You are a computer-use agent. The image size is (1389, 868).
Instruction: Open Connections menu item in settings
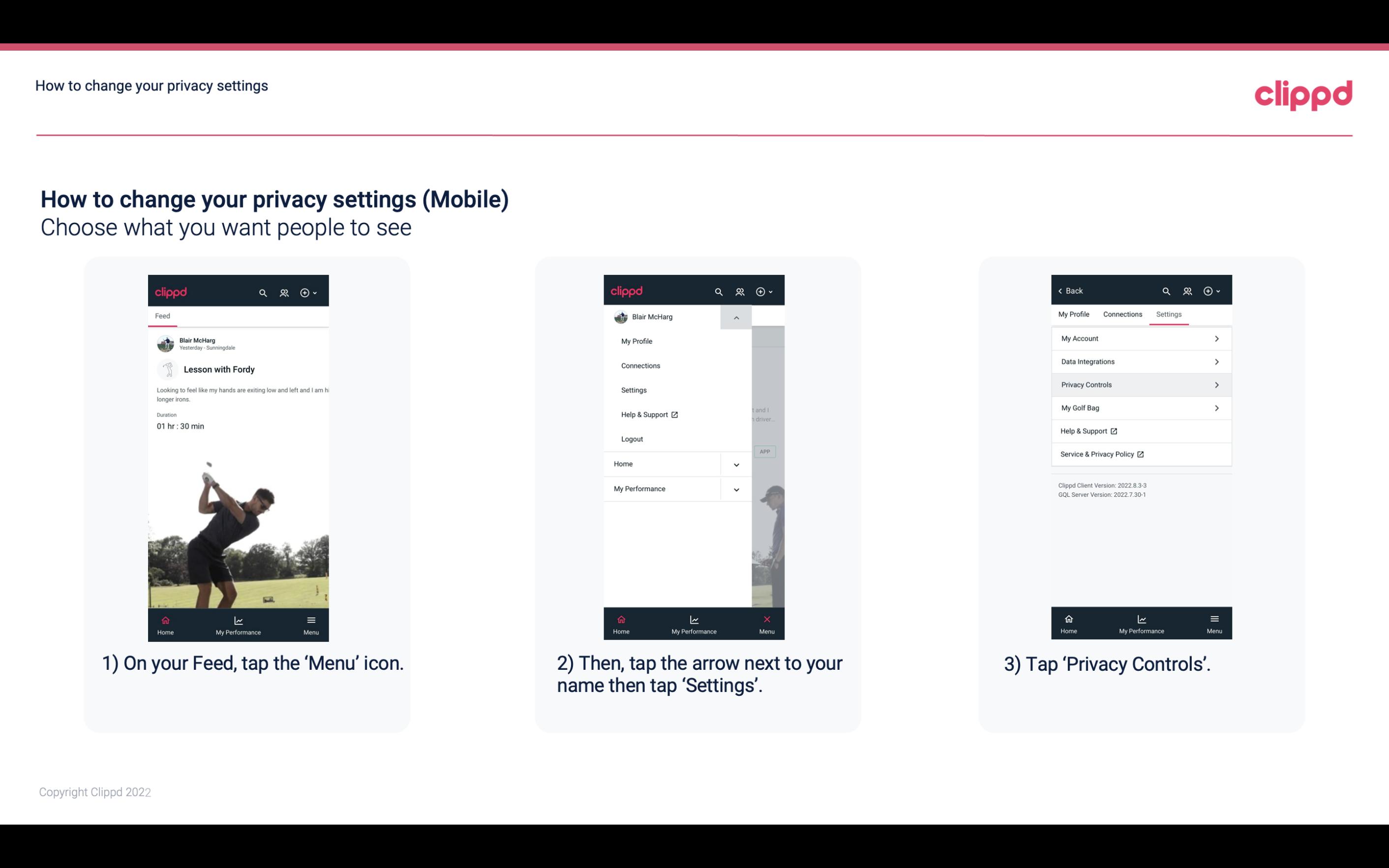tap(1122, 314)
